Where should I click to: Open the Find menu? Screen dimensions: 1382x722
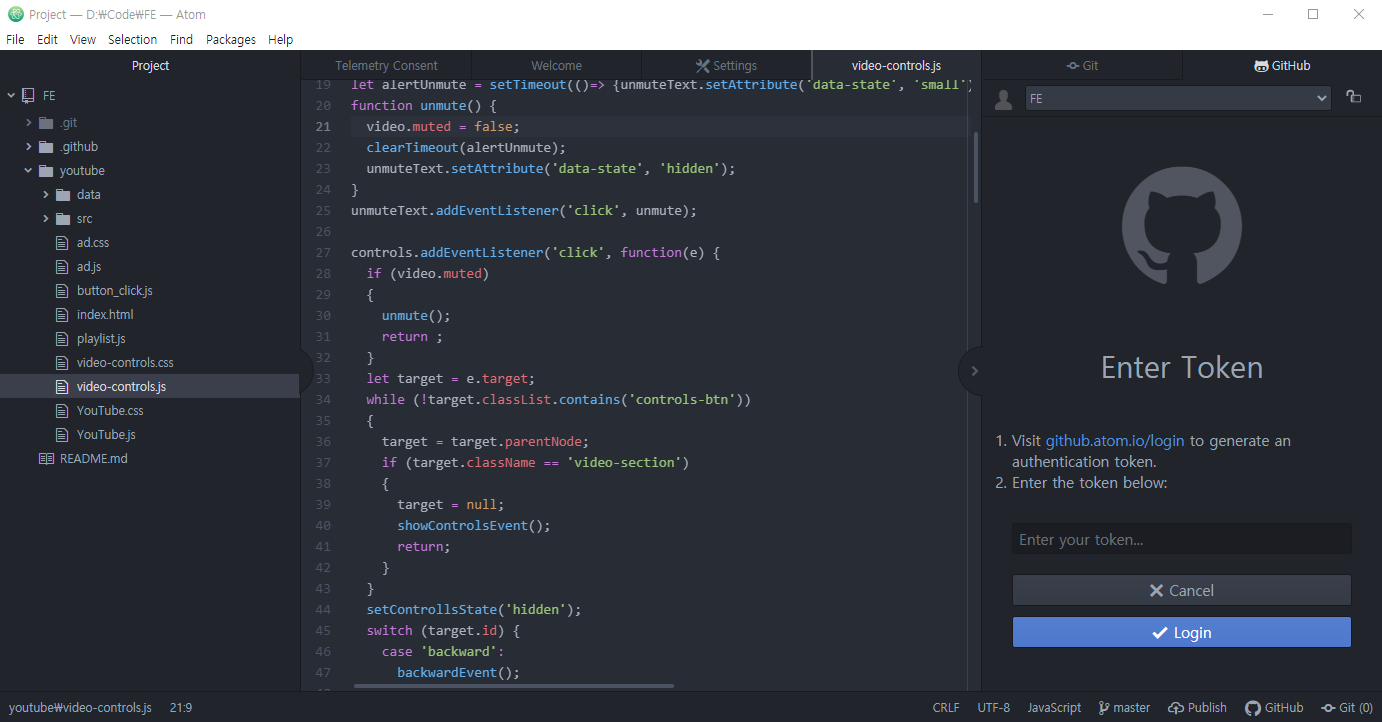(181, 40)
